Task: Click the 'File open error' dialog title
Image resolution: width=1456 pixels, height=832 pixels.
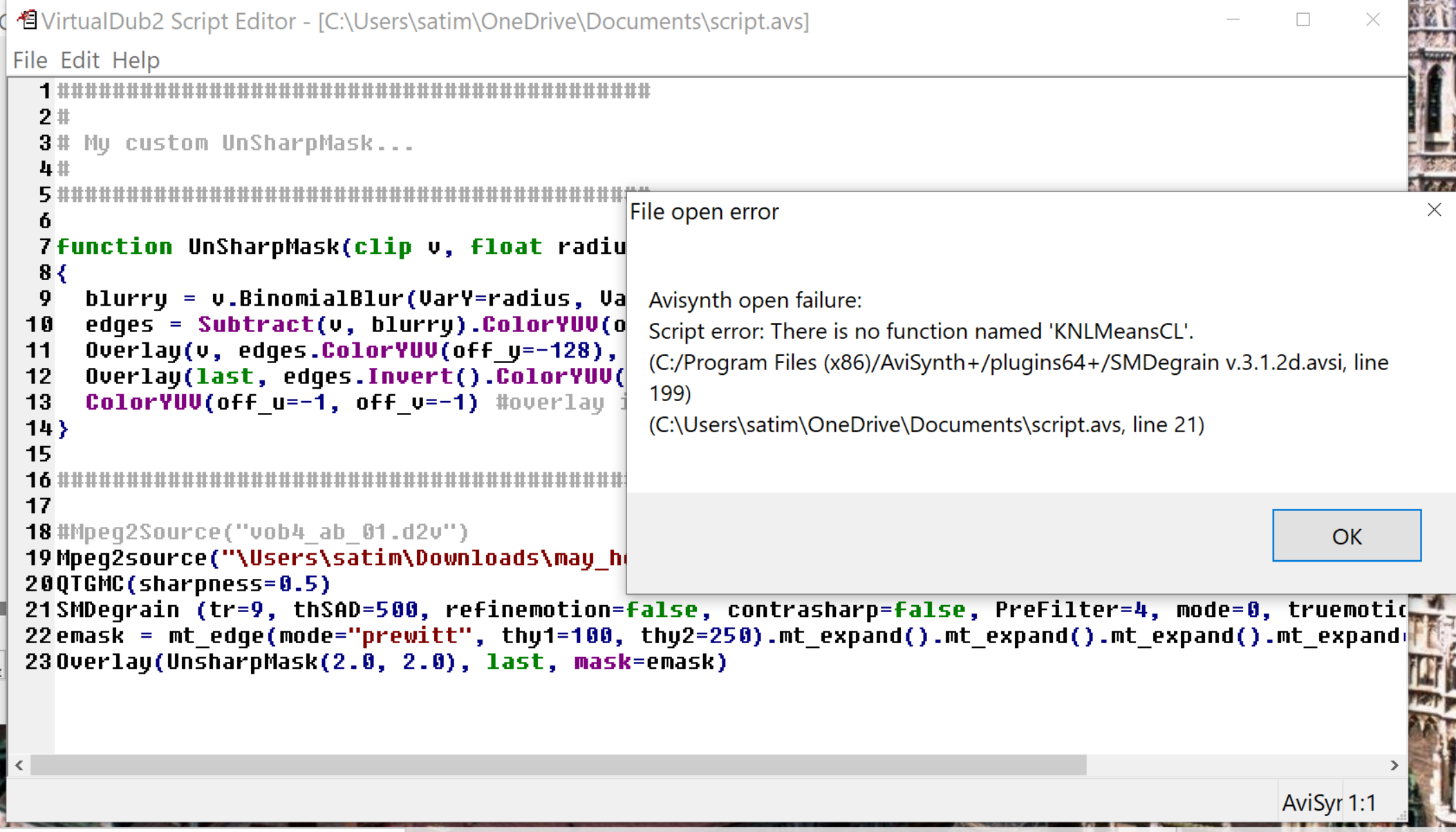Action: tap(704, 212)
